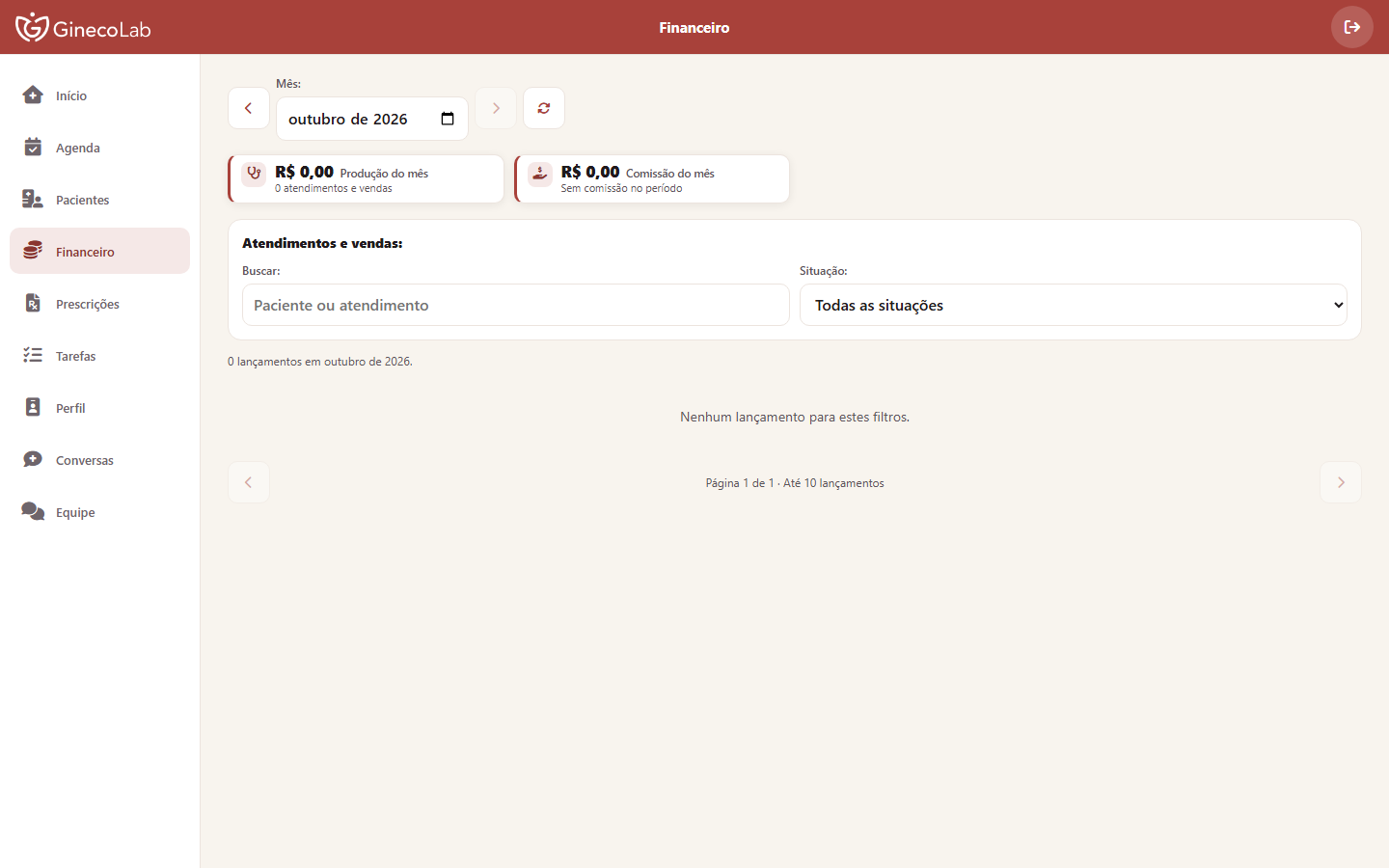Click the '0 lançamentos em outubro de 2026' text

[320, 362]
